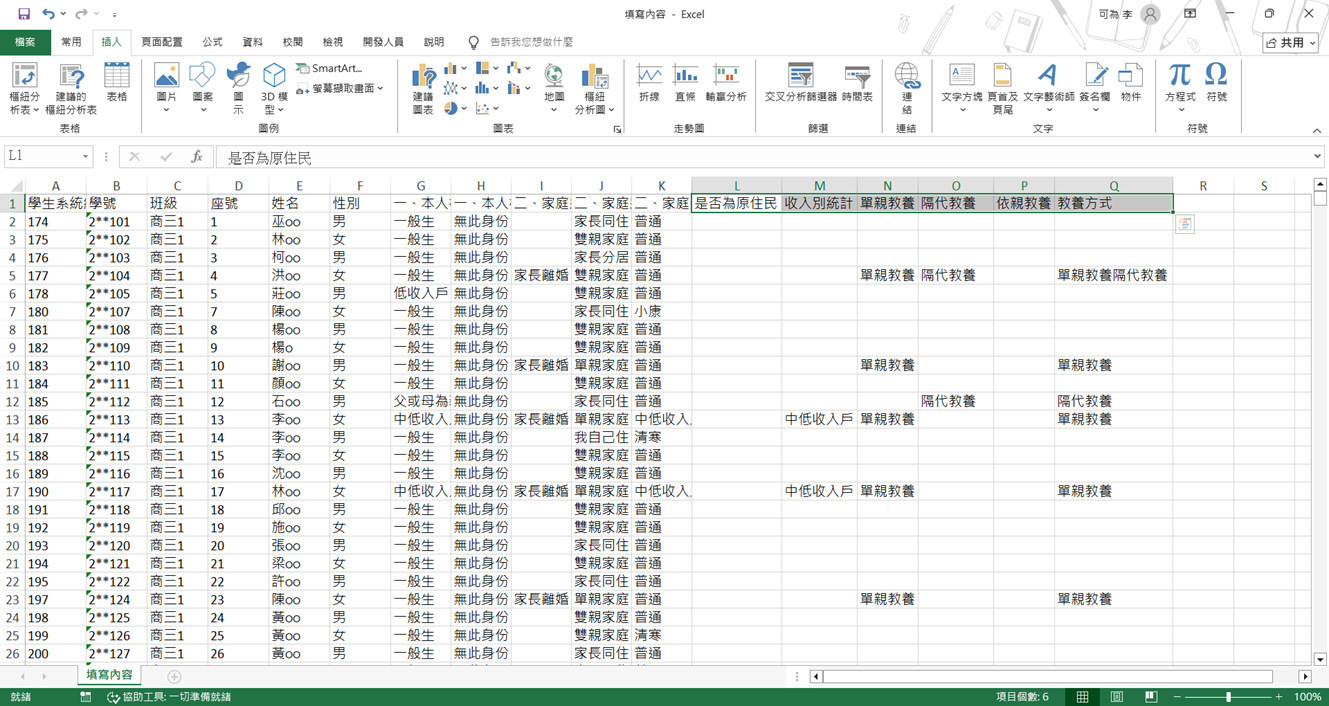Insert a Text Box (文字方塊)
The width and height of the screenshot is (1329, 706).
(x=962, y=88)
